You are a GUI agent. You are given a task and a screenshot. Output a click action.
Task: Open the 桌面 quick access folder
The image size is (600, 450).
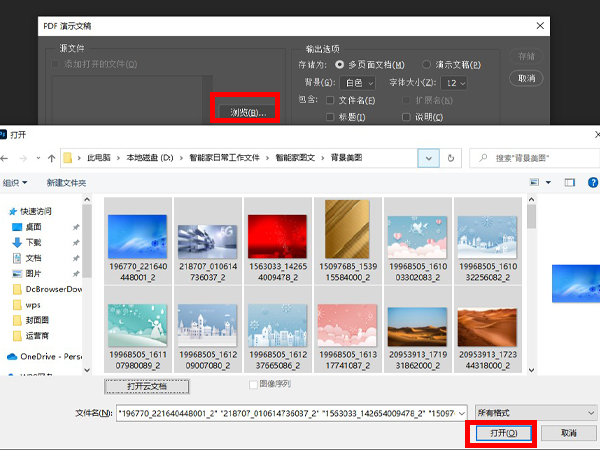(33, 227)
